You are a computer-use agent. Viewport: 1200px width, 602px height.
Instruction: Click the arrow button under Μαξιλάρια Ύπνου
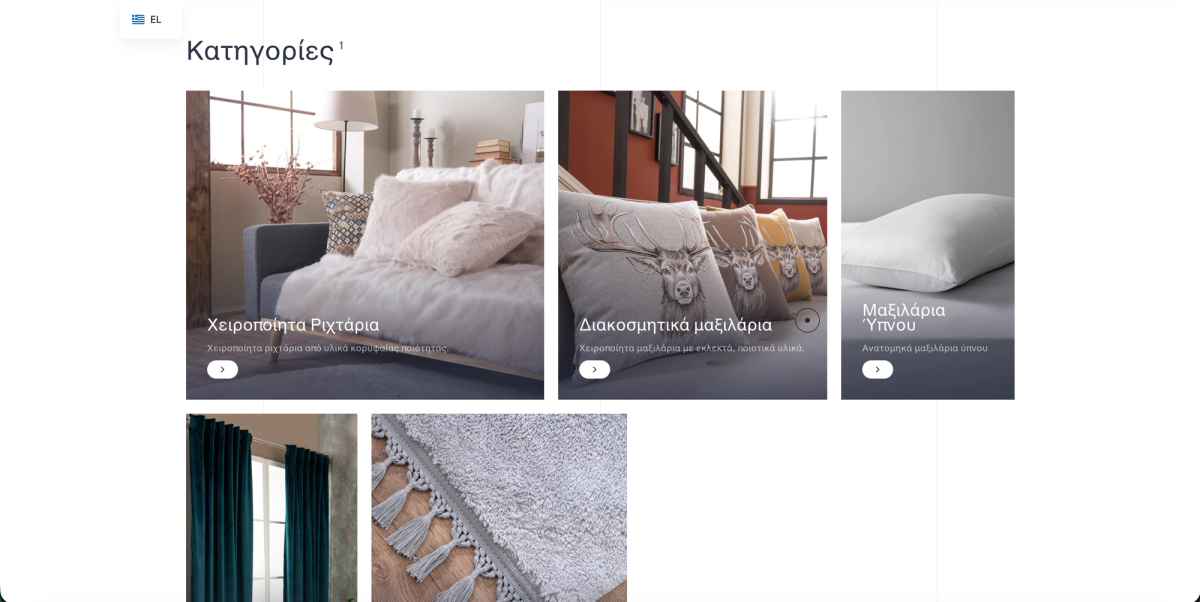(x=877, y=369)
